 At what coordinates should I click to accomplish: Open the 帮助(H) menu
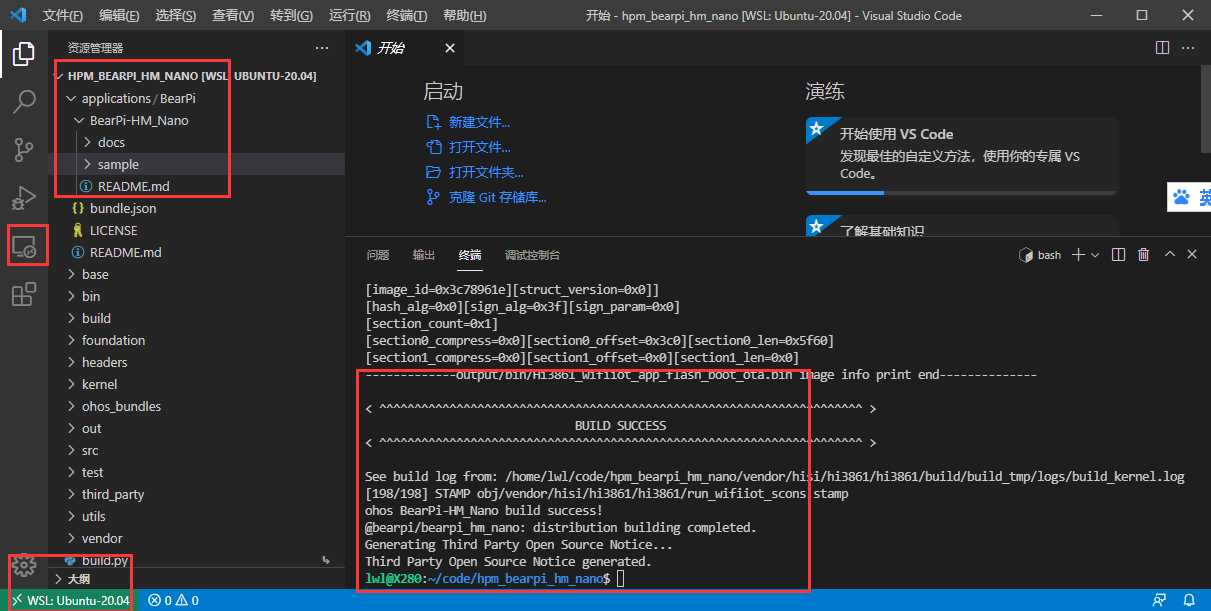[464, 16]
